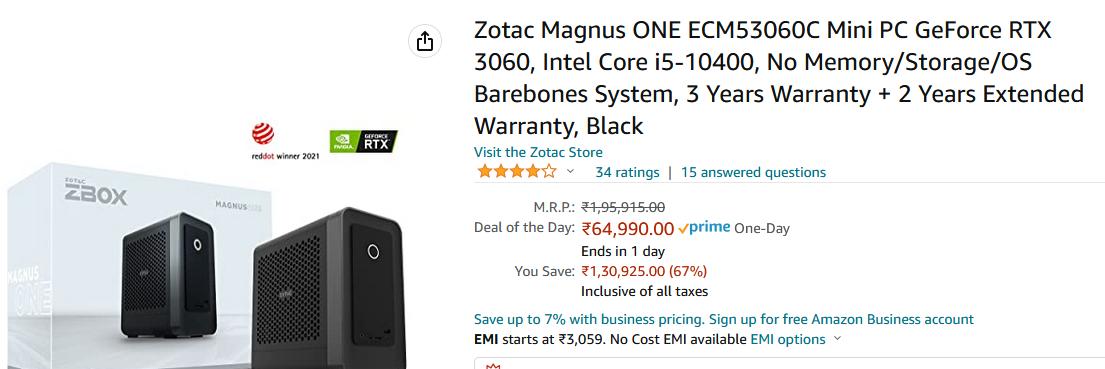
Task: Click the deal price ₹64,990.00
Action: pos(628,229)
